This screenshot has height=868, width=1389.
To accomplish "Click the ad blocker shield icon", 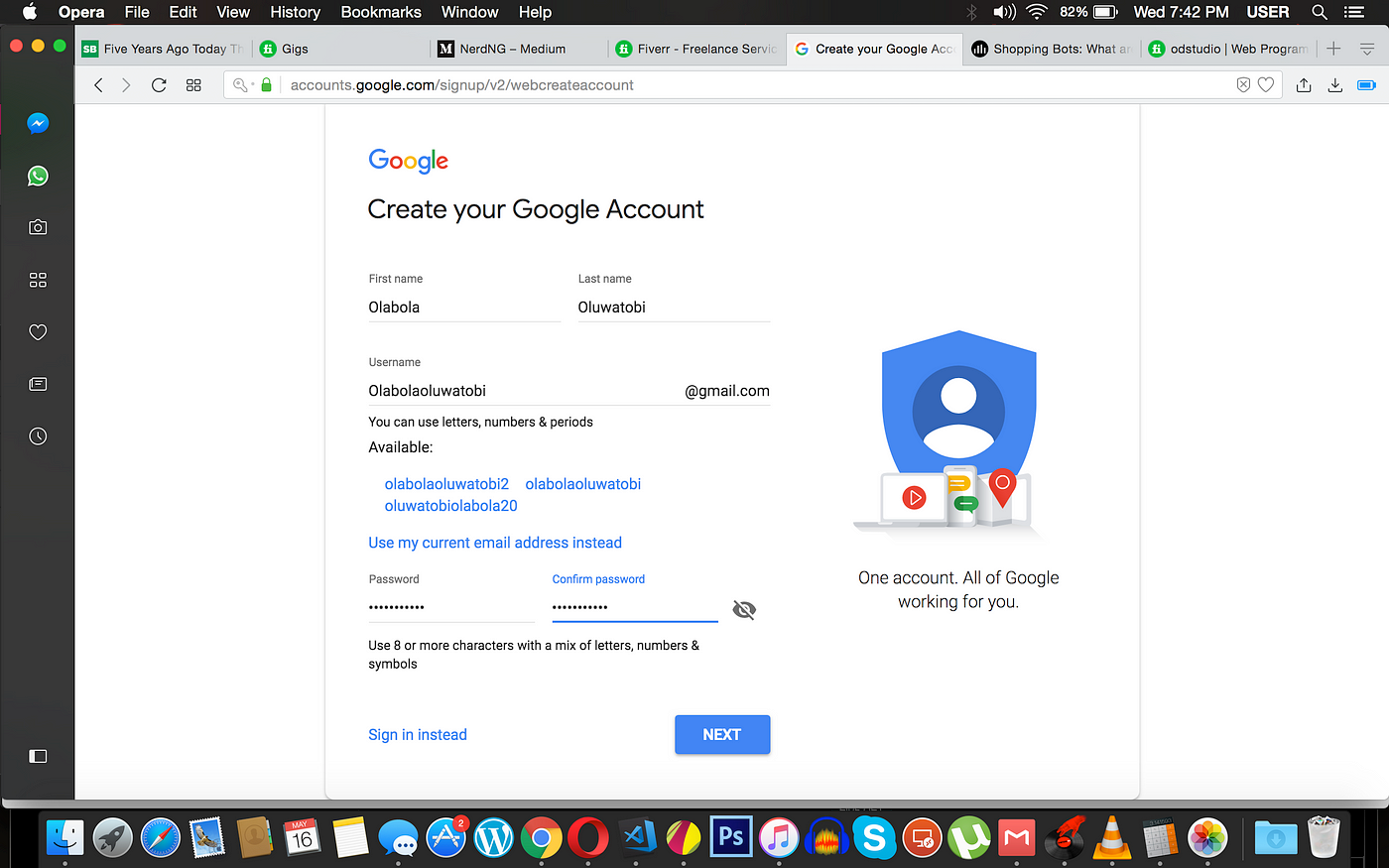I will (x=1243, y=85).
